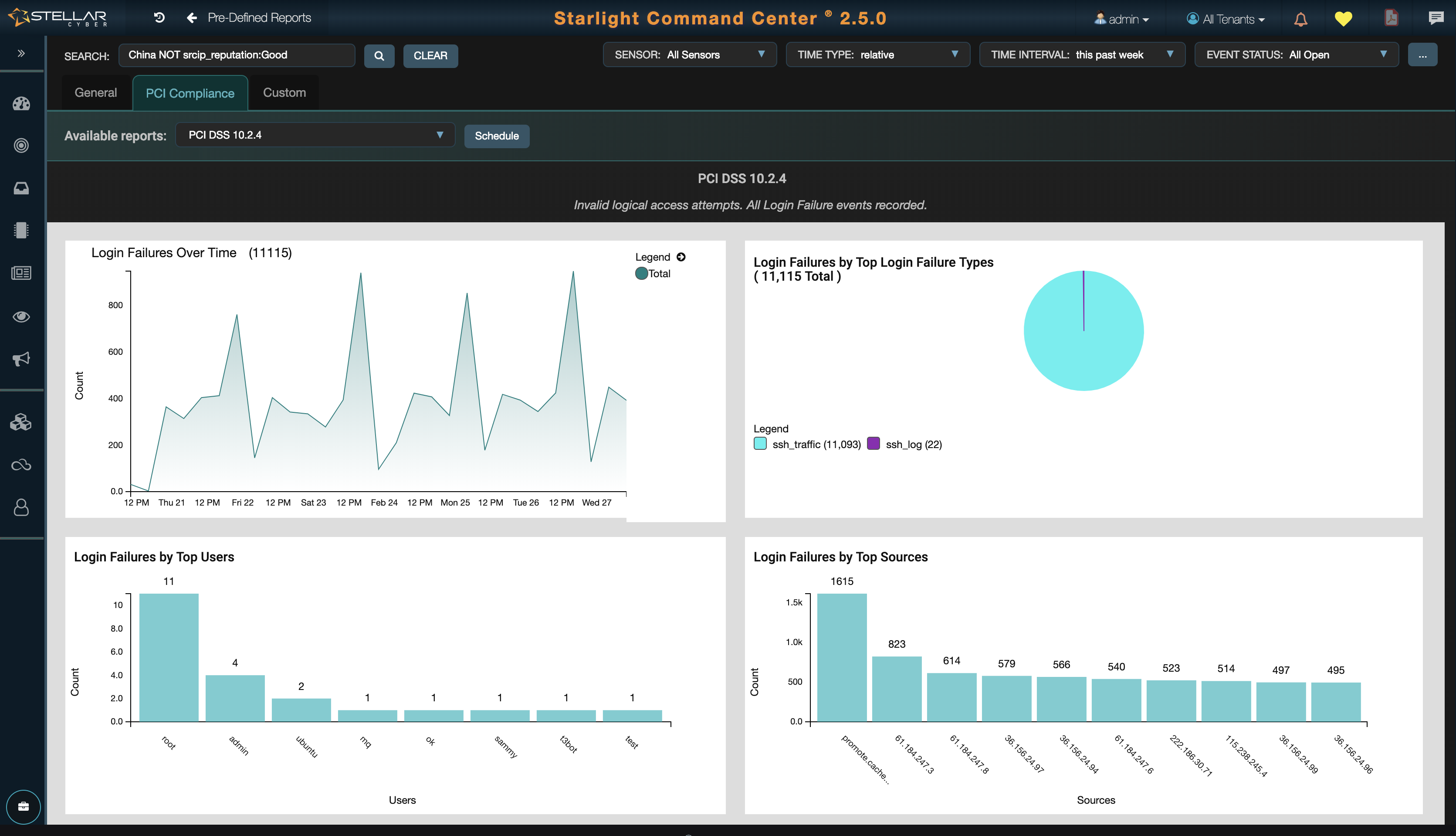The height and width of the screenshot is (836, 1456).
Task: Toggle the Total legend series
Action: [x=653, y=273]
